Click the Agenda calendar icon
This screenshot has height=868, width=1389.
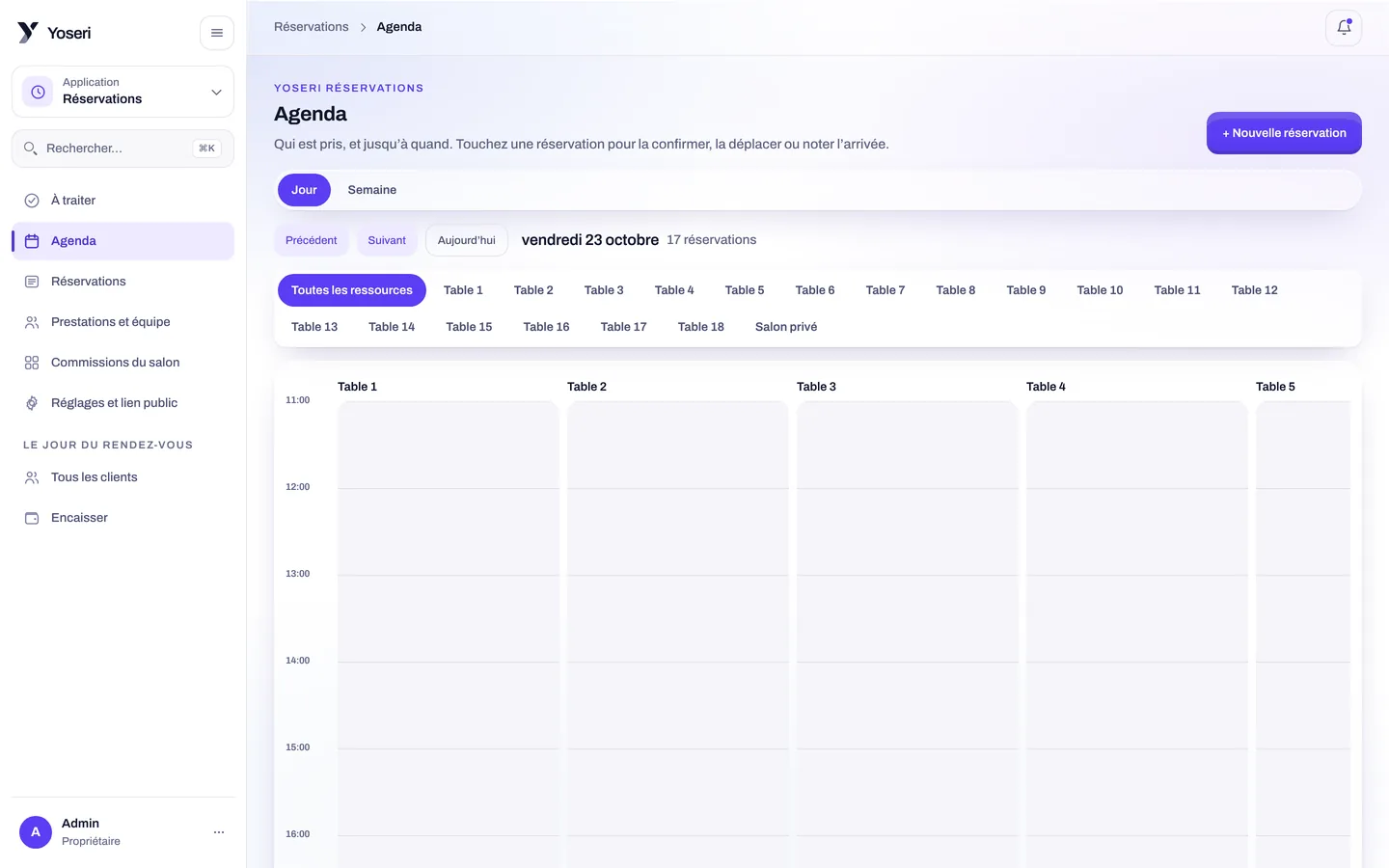click(32, 241)
